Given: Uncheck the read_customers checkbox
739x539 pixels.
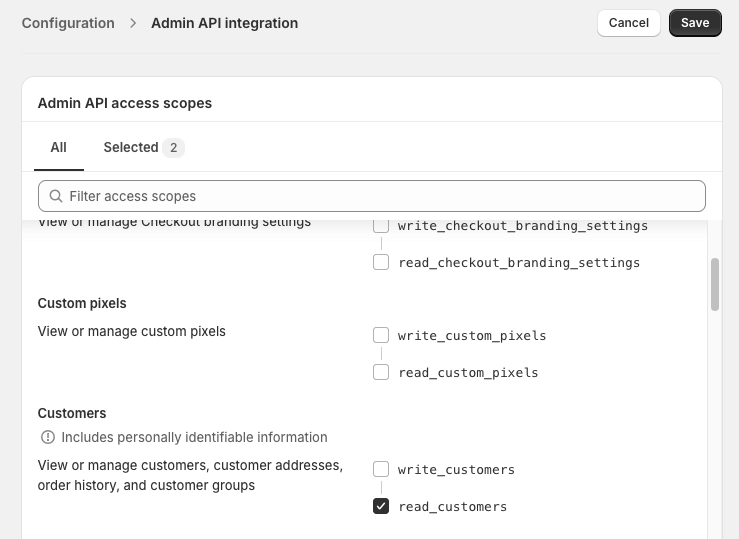Looking at the screenshot, I should [x=381, y=506].
